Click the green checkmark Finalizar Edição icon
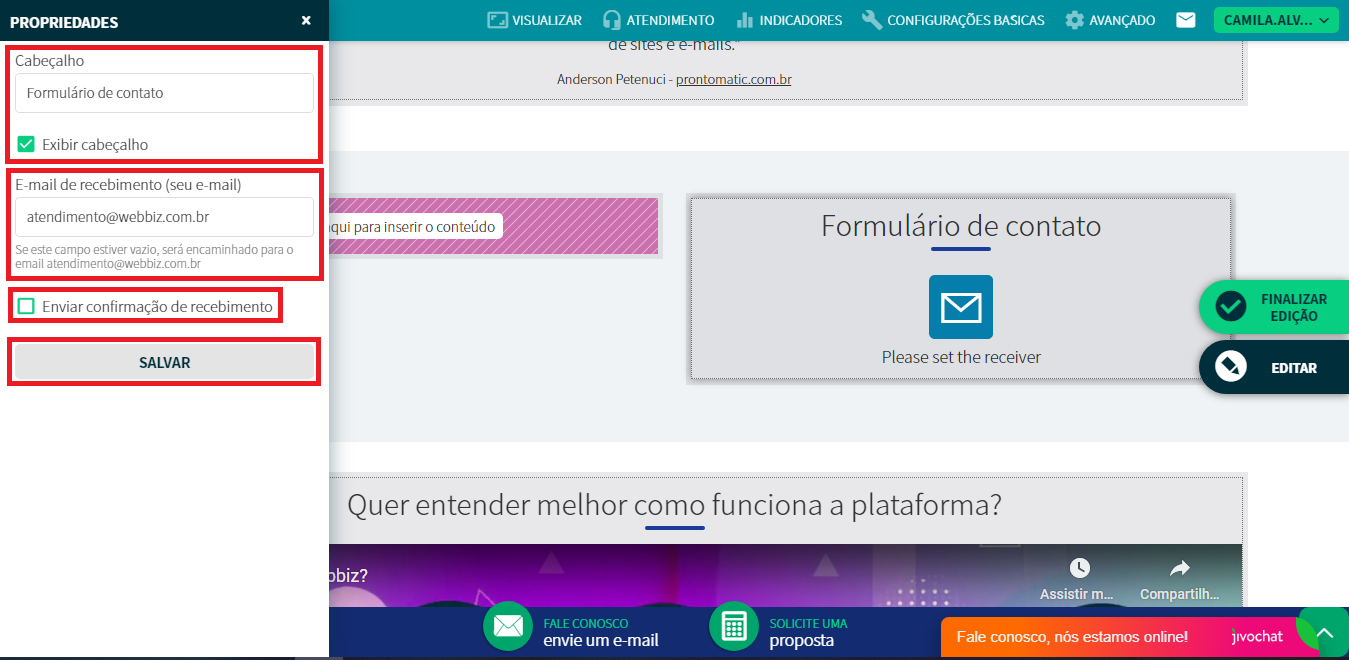Viewport: 1349px width, 660px height. pyautogui.click(x=1230, y=306)
